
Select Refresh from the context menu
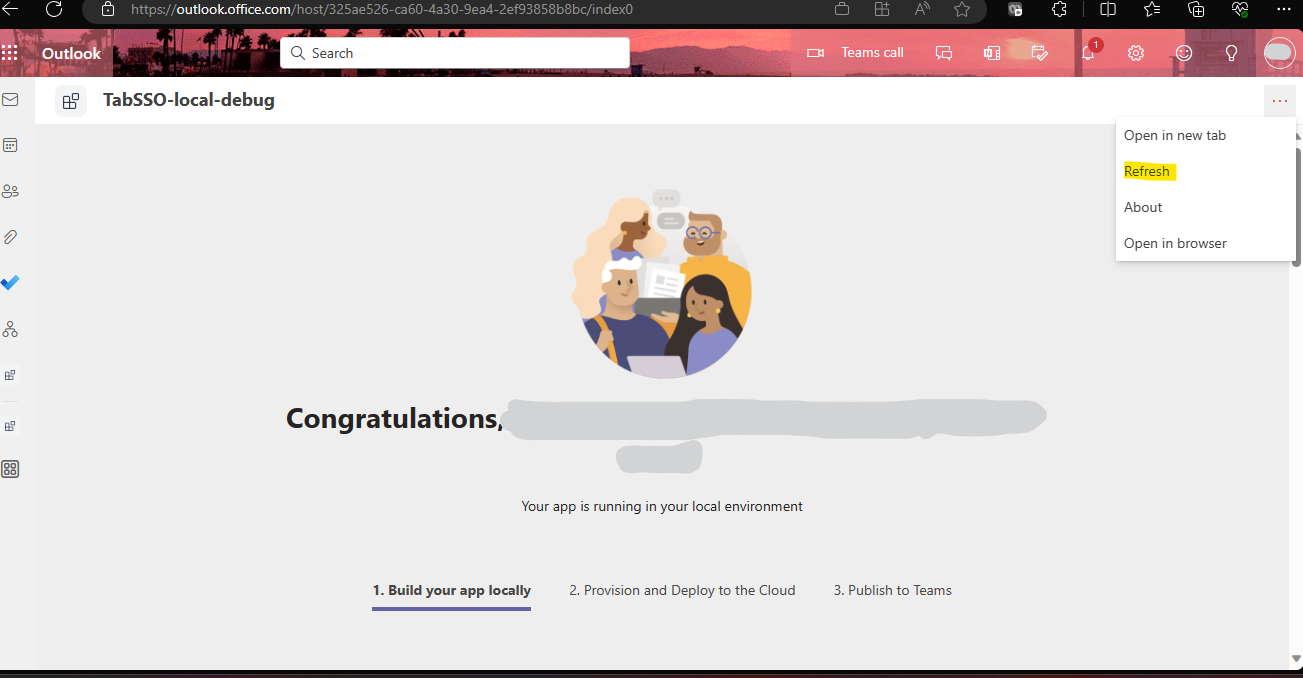1147,170
